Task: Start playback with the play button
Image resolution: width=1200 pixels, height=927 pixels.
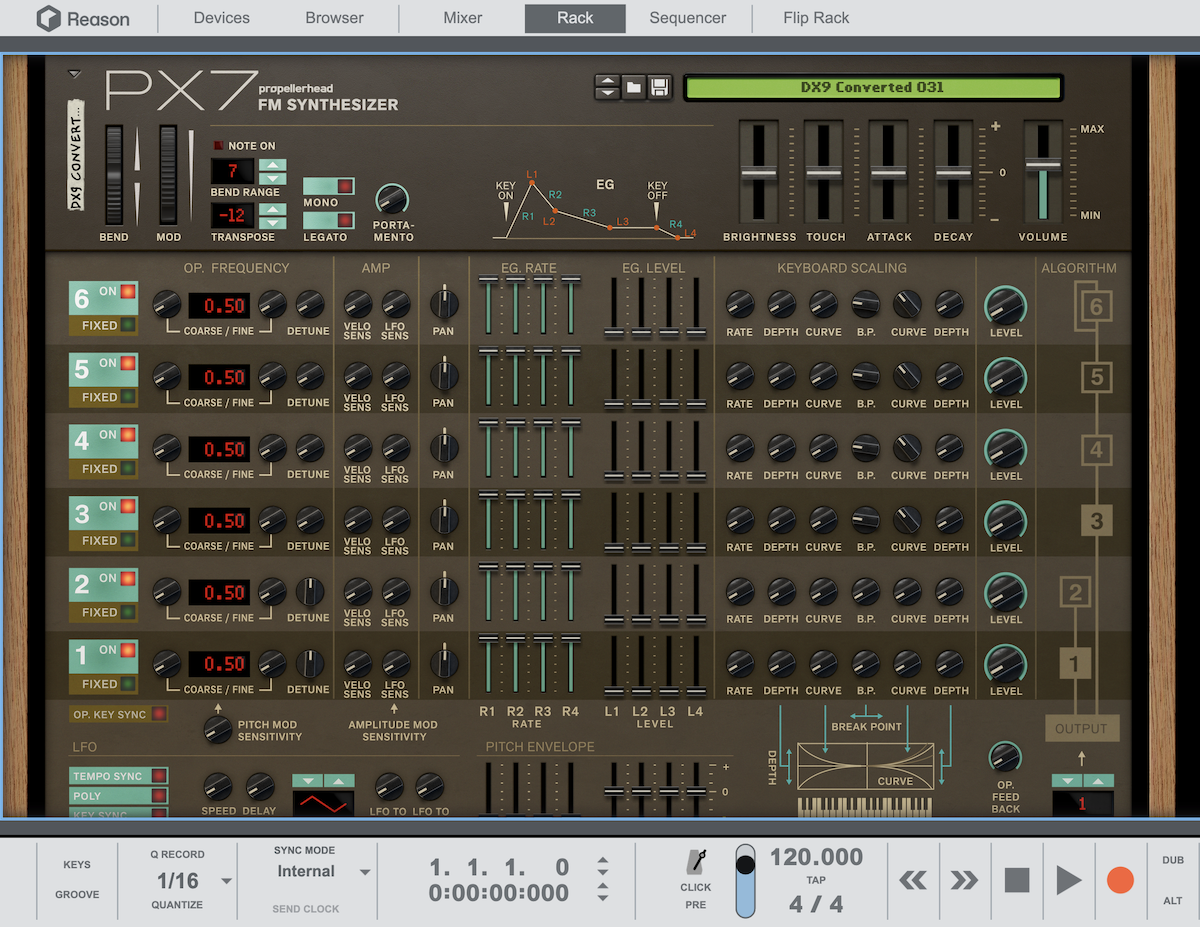Action: tap(1069, 880)
